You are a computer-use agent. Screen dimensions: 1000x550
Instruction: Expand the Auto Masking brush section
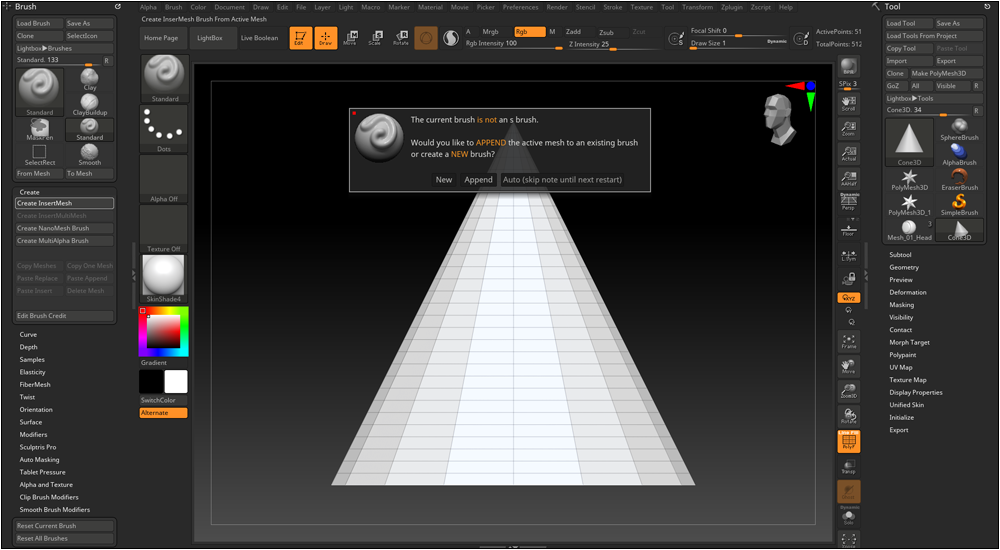pos(40,459)
